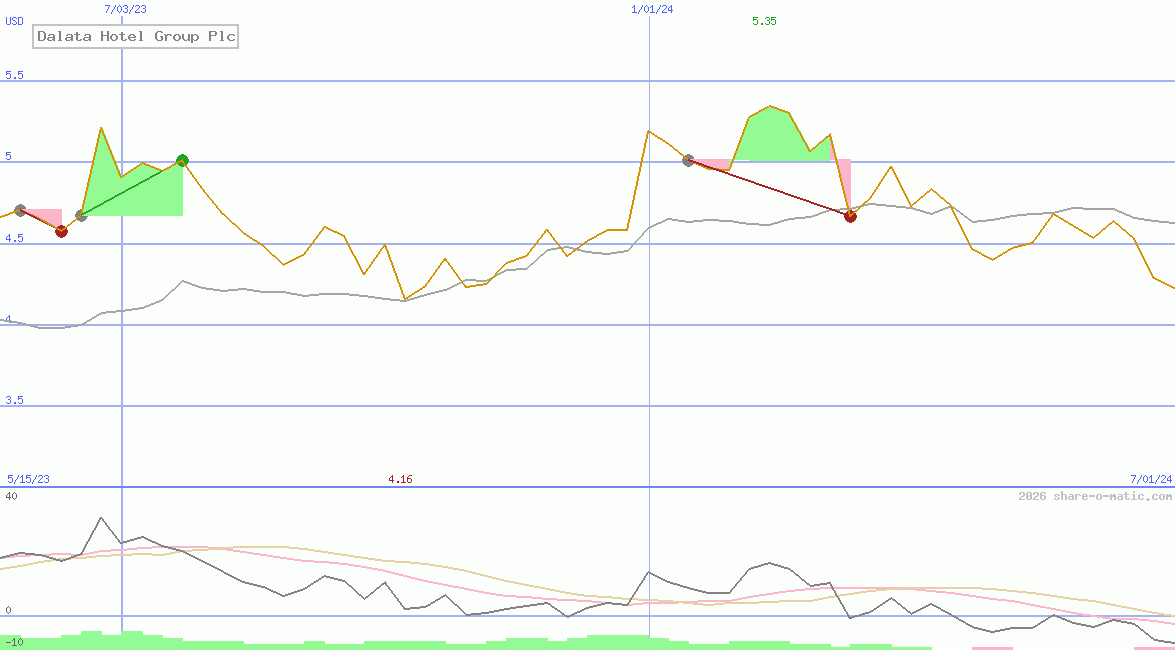Click the green 5.35 high value
This screenshot has width=1175, height=650.
click(x=764, y=21)
